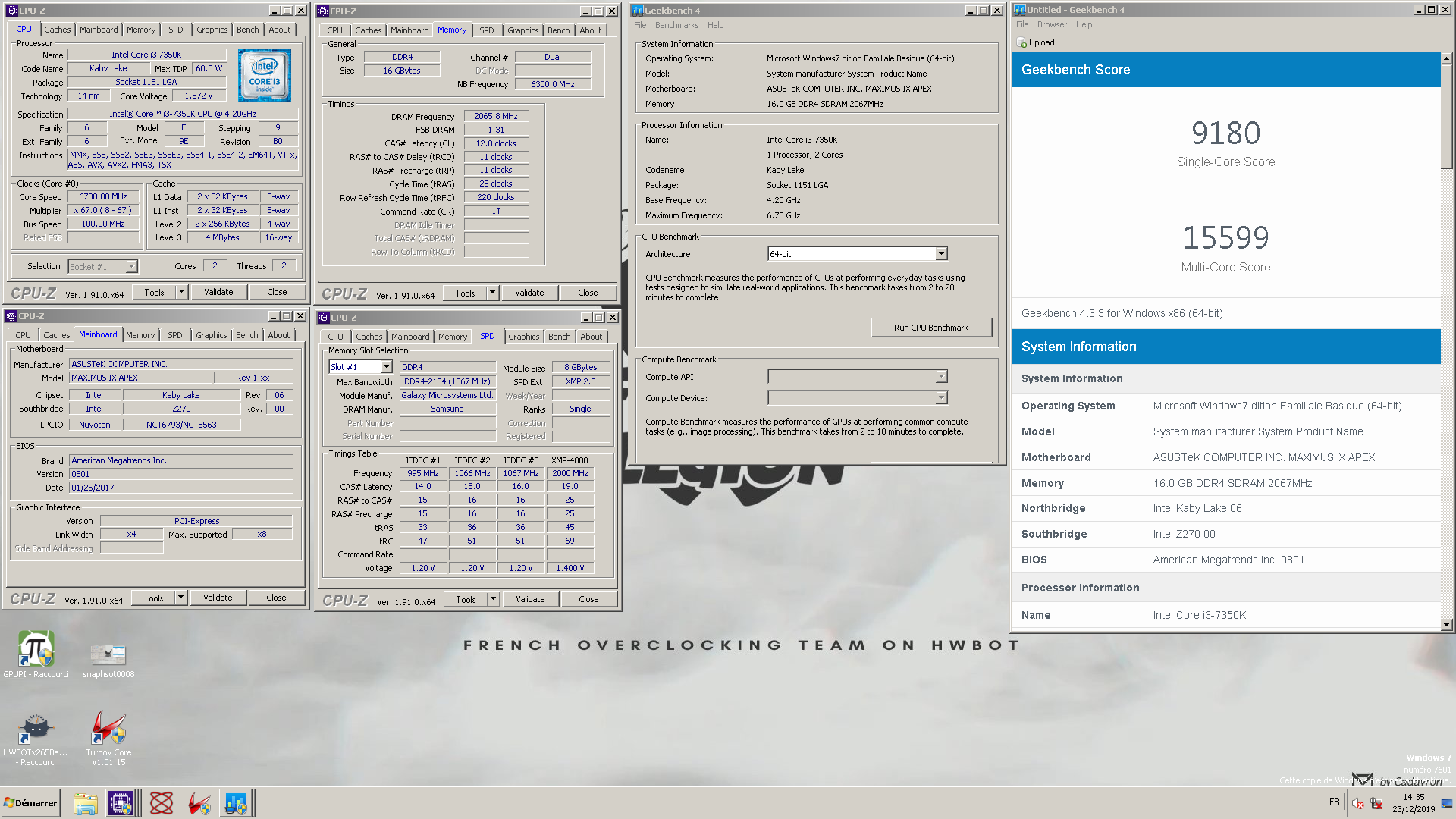The width and height of the screenshot is (1456, 819).
Task: Select the CPU-Z chip taskbar icon
Action: click(x=121, y=803)
